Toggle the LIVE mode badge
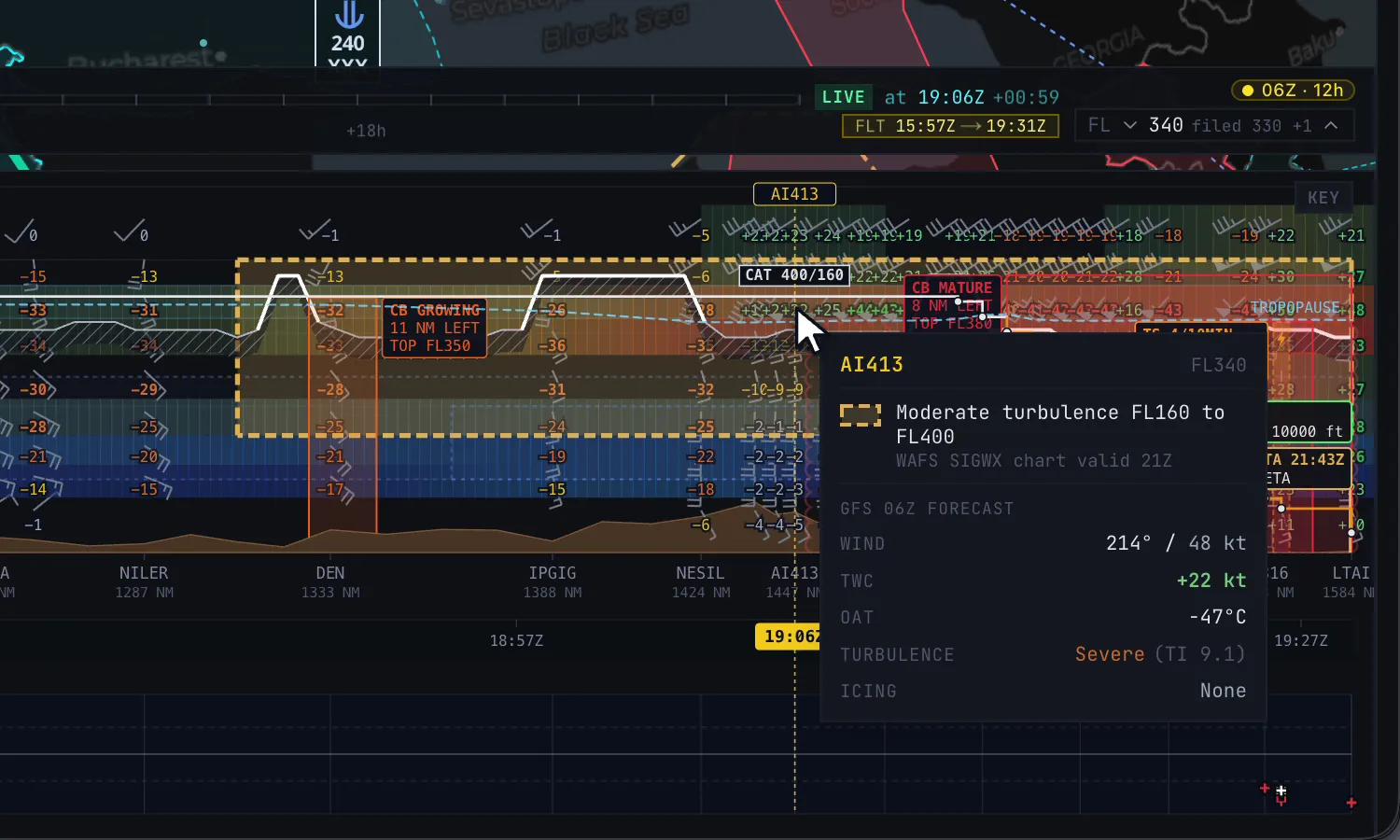1400x840 pixels. pyautogui.click(x=843, y=97)
